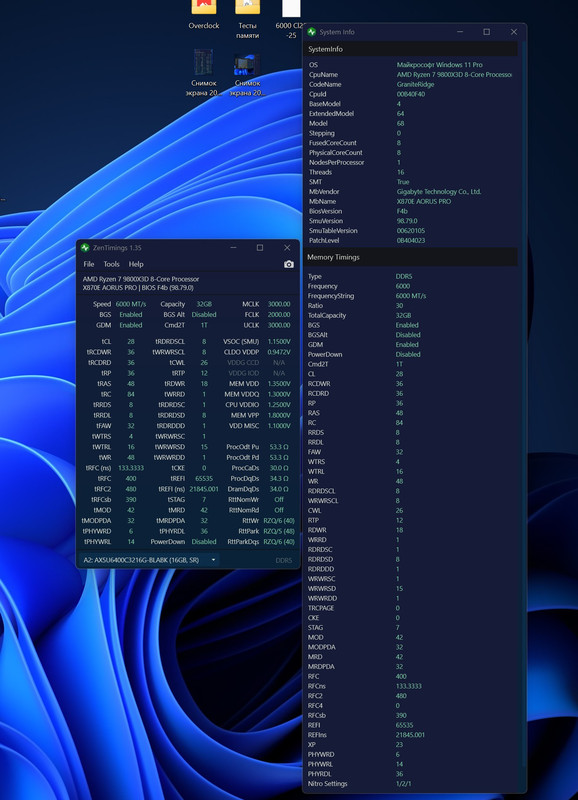Image resolution: width=578 pixels, height=800 pixels.
Task: Expand the A2 memory module dropdown
Action: pyautogui.click(x=149, y=560)
